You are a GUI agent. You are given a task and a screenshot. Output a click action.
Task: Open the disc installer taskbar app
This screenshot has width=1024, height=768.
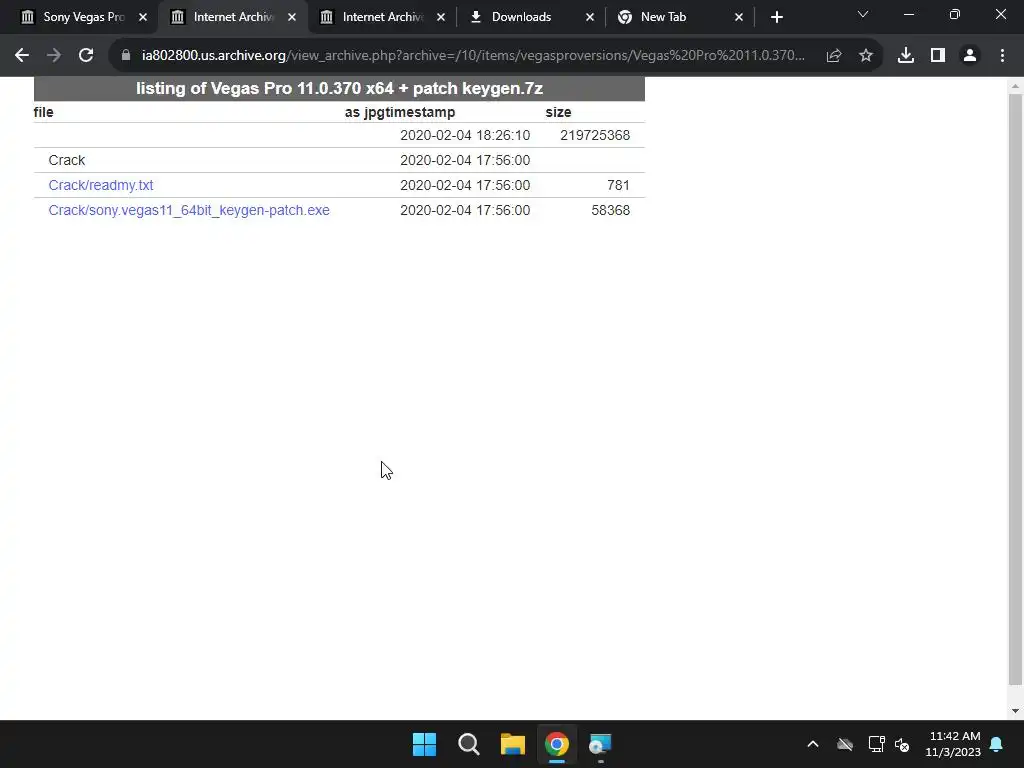point(600,744)
